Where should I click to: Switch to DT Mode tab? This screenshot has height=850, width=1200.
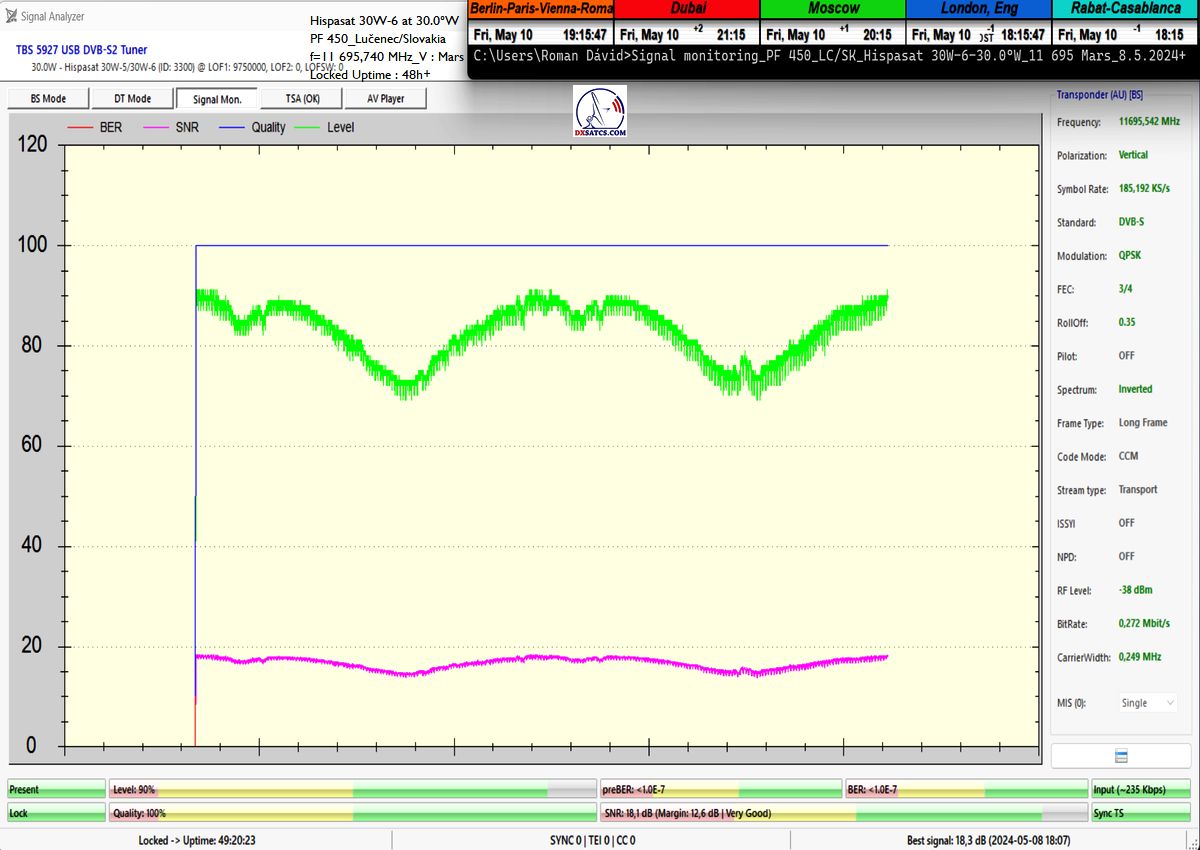132,99
